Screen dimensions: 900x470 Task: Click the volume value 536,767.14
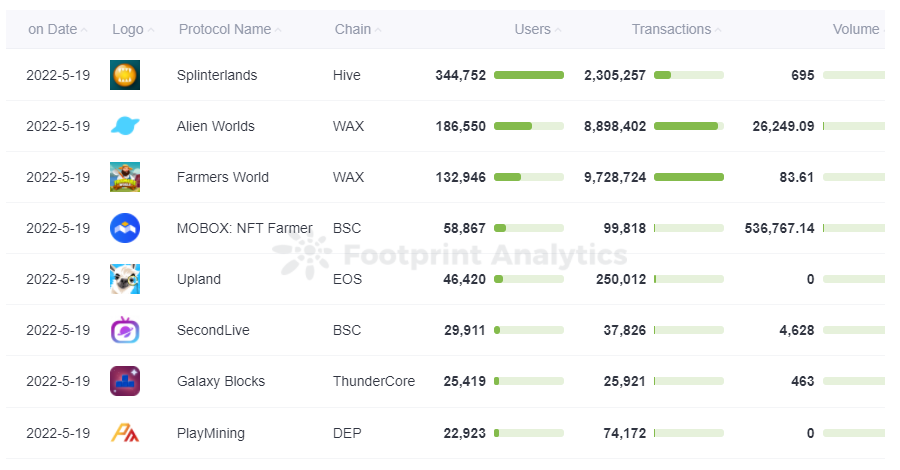tap(779, 228)
